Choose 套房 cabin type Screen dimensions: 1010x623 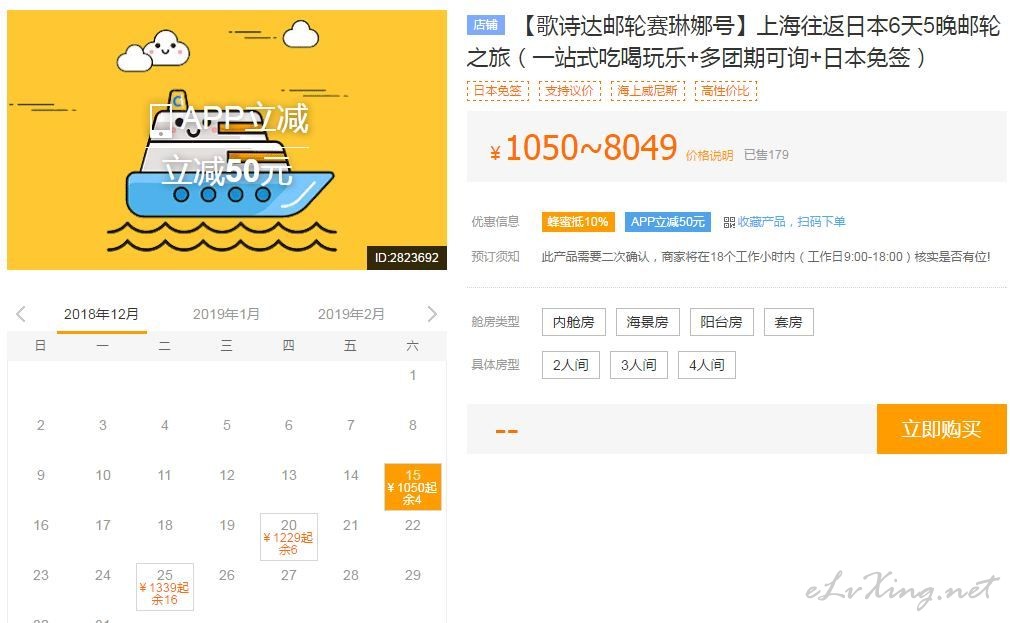coord(788,321)
